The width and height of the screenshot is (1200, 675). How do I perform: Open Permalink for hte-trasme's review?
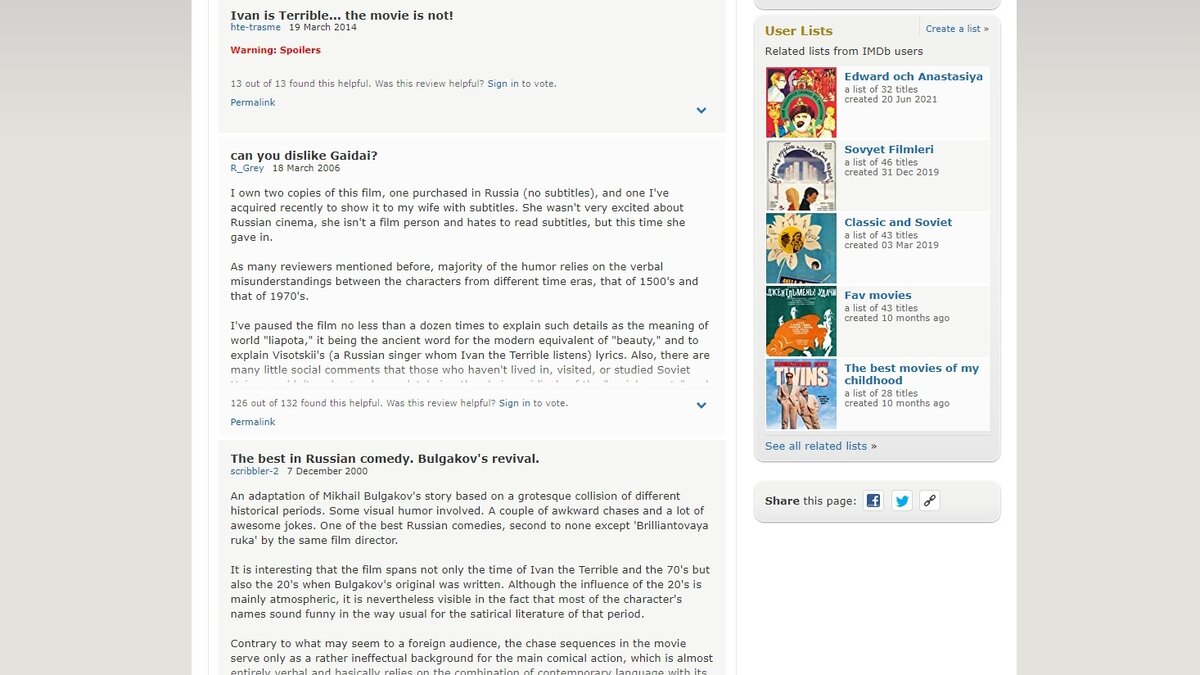(253, 102)
